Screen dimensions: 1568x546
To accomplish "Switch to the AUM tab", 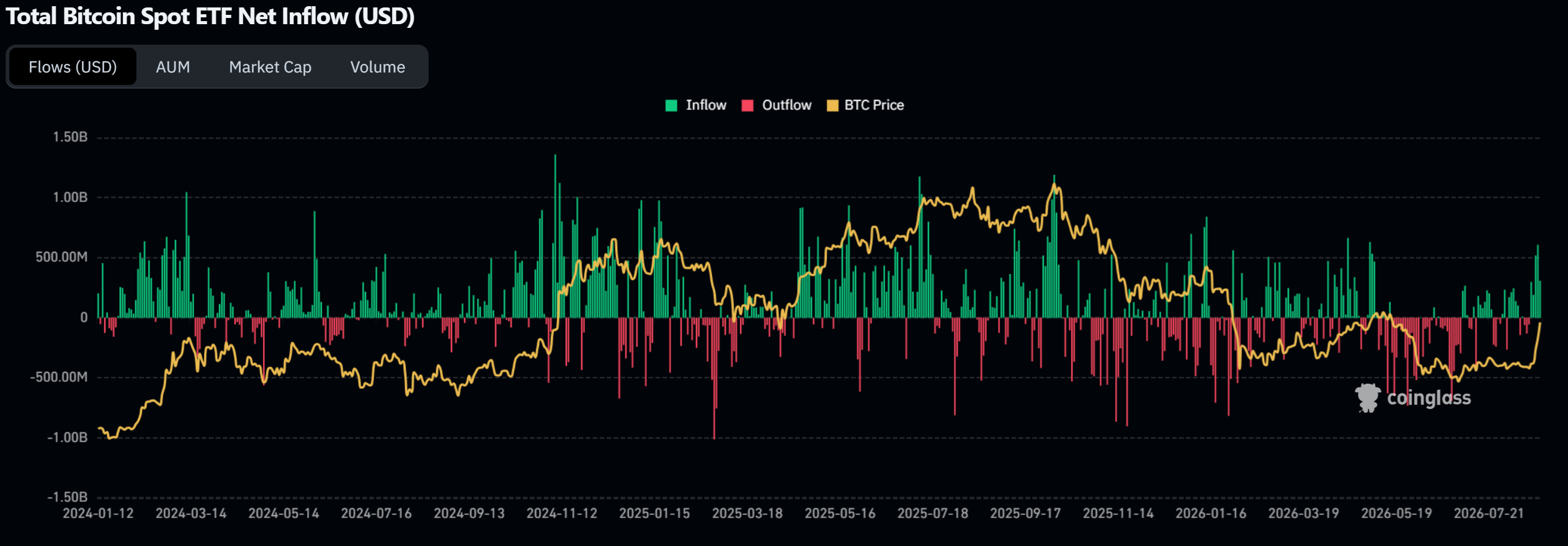I will coord(173,67).
